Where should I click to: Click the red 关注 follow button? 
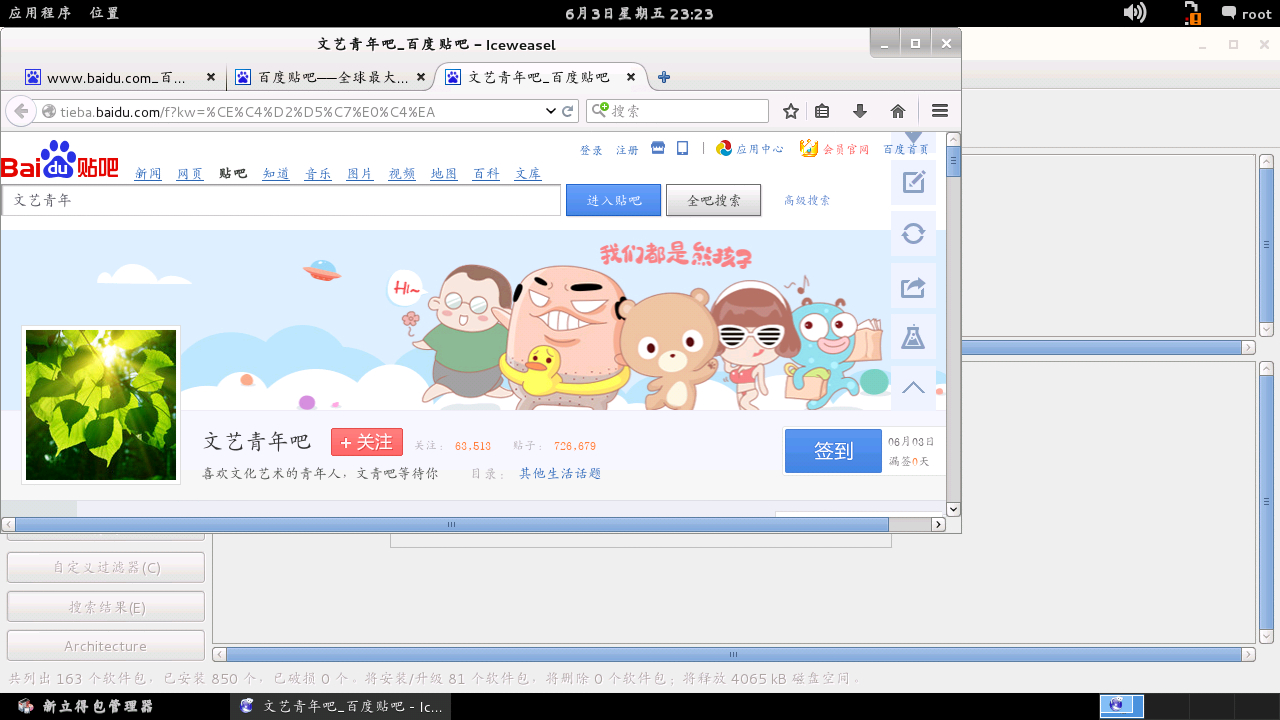[x=367, y=442]
